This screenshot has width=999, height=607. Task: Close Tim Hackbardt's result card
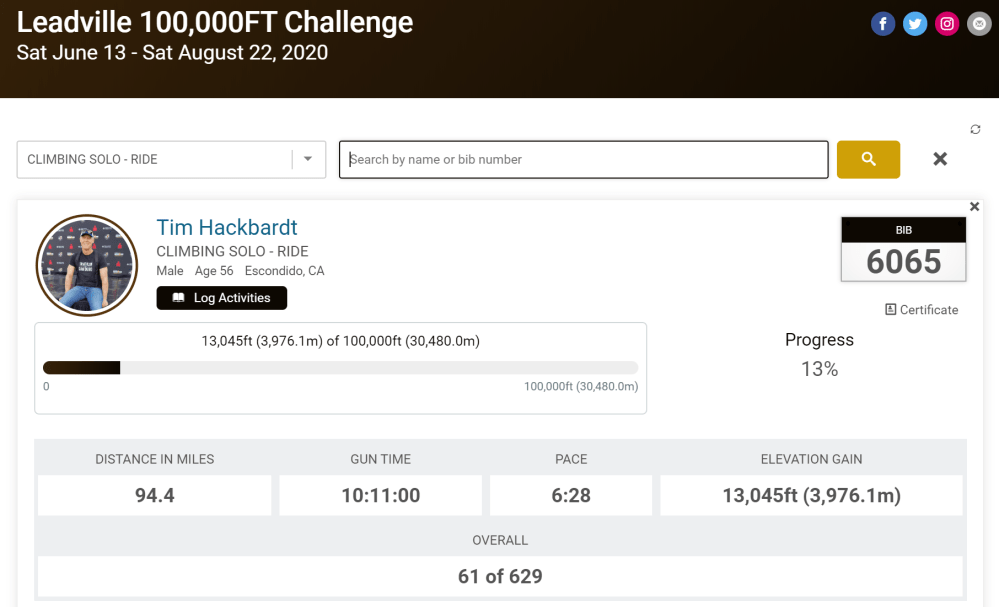click(975, 207)
